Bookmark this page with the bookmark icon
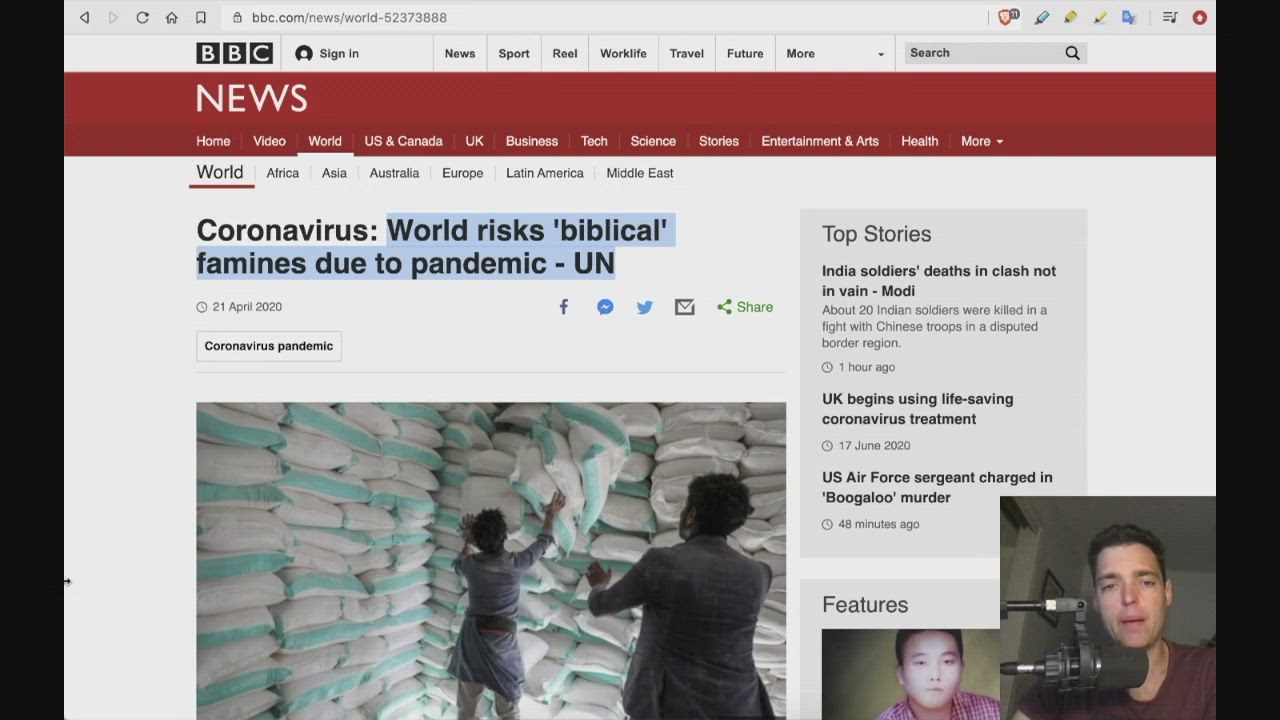The height and width of the screenshot is (720, 1280). [x=201, y=17]
